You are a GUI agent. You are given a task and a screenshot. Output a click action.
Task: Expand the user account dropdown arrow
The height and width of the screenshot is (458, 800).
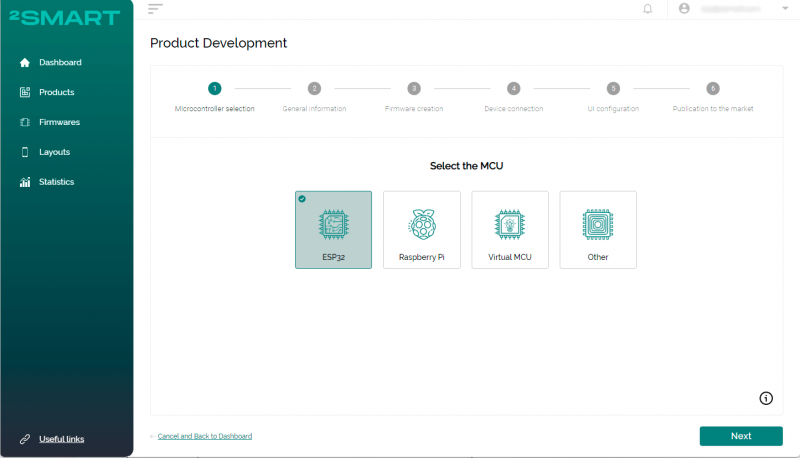784,8
